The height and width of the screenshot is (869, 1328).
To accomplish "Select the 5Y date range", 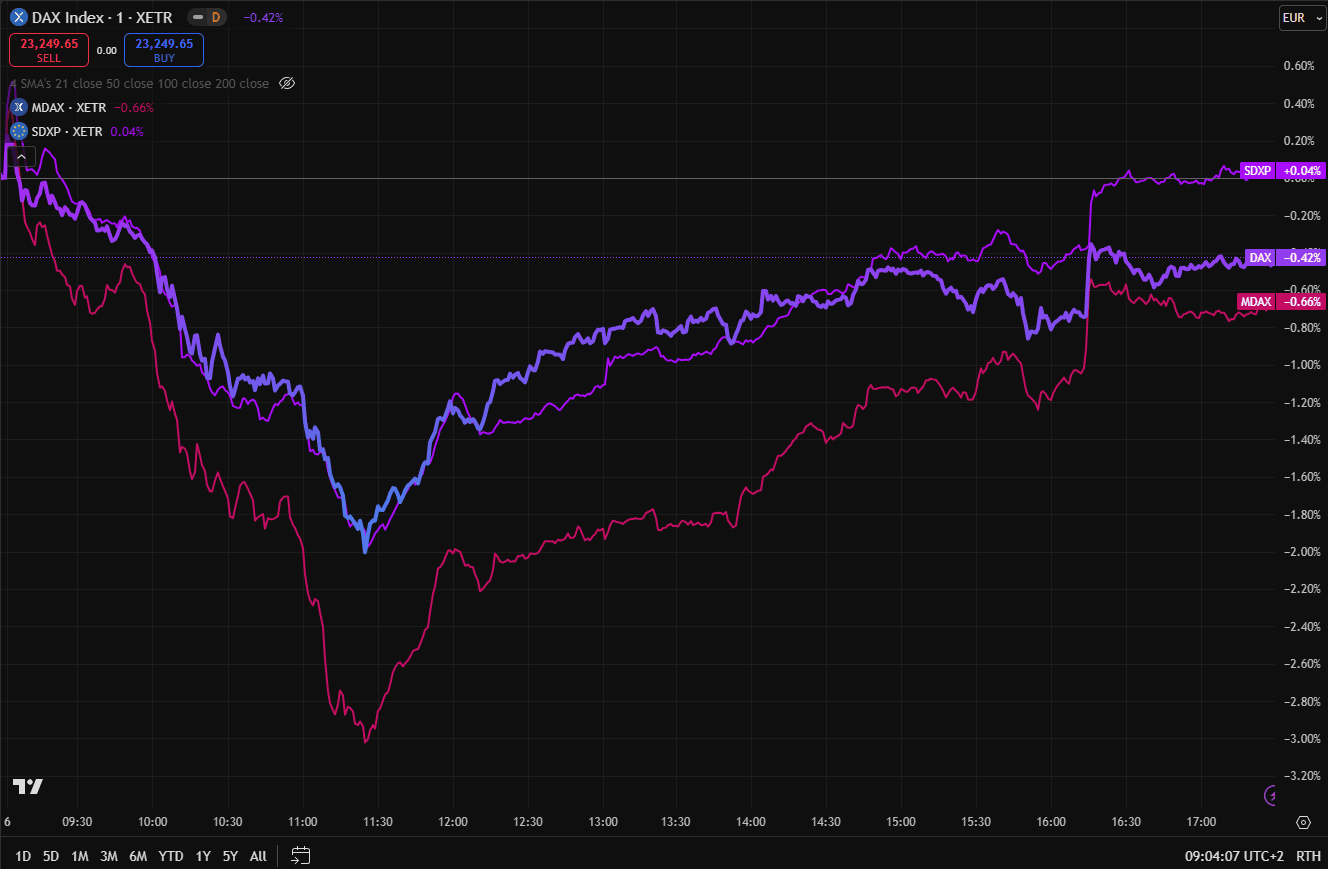I will pos(231,856).
